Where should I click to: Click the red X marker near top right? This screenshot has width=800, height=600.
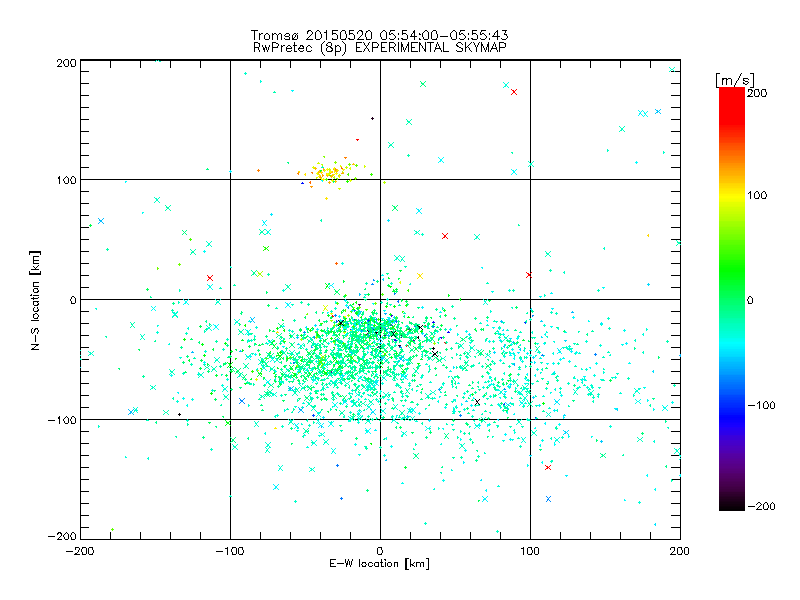click(514, 92)
